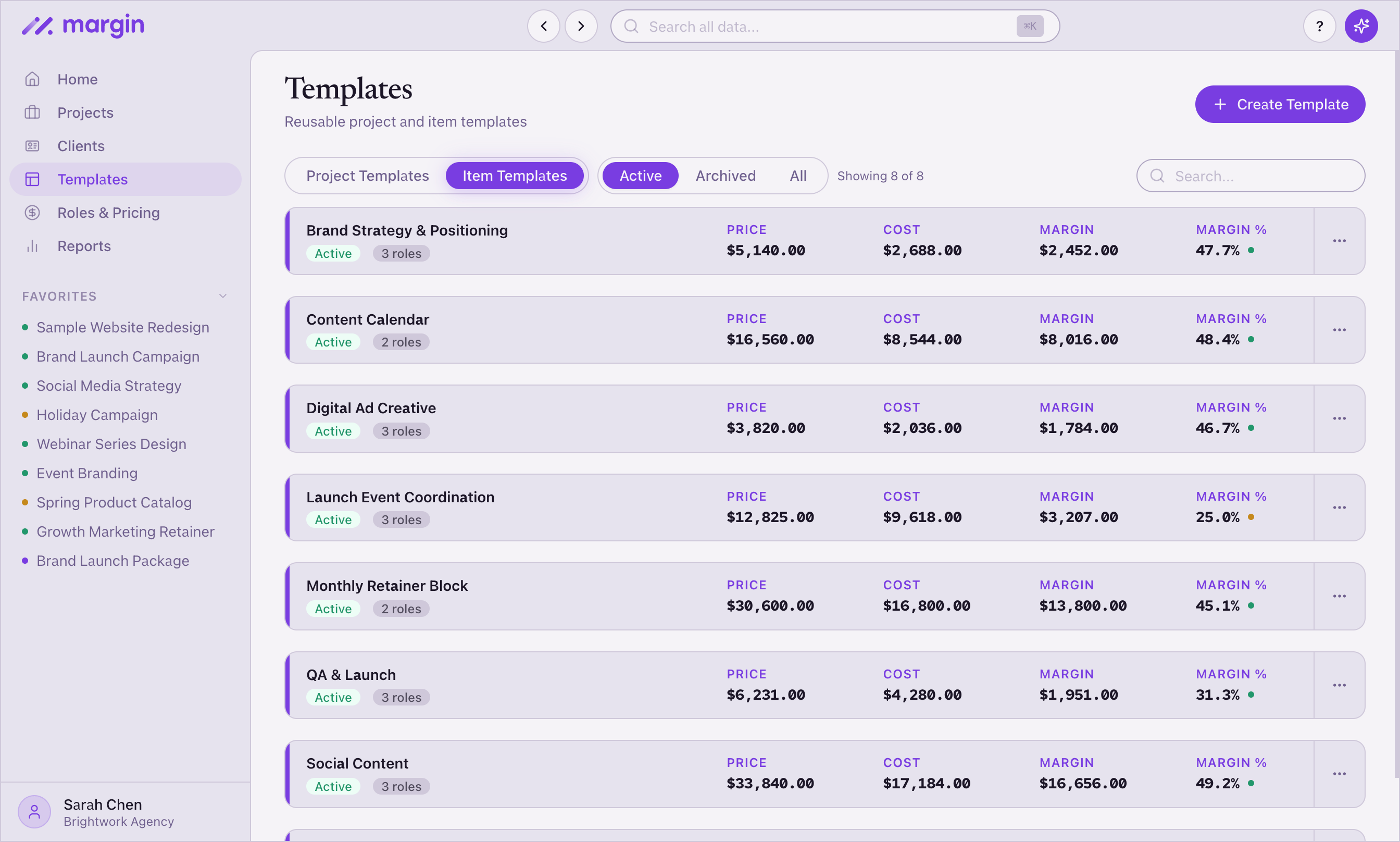This screenshot has width=1400, height=842.
Task: Open the AI sparkle assistant button
Action: point(1361,26)
